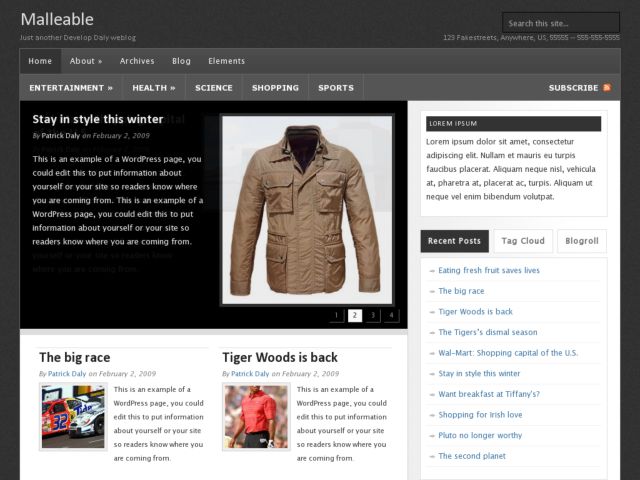Open the Tiger Woods golfer thumbnail
The width and height of the screenshot is (640, 480).
[256, 417]
